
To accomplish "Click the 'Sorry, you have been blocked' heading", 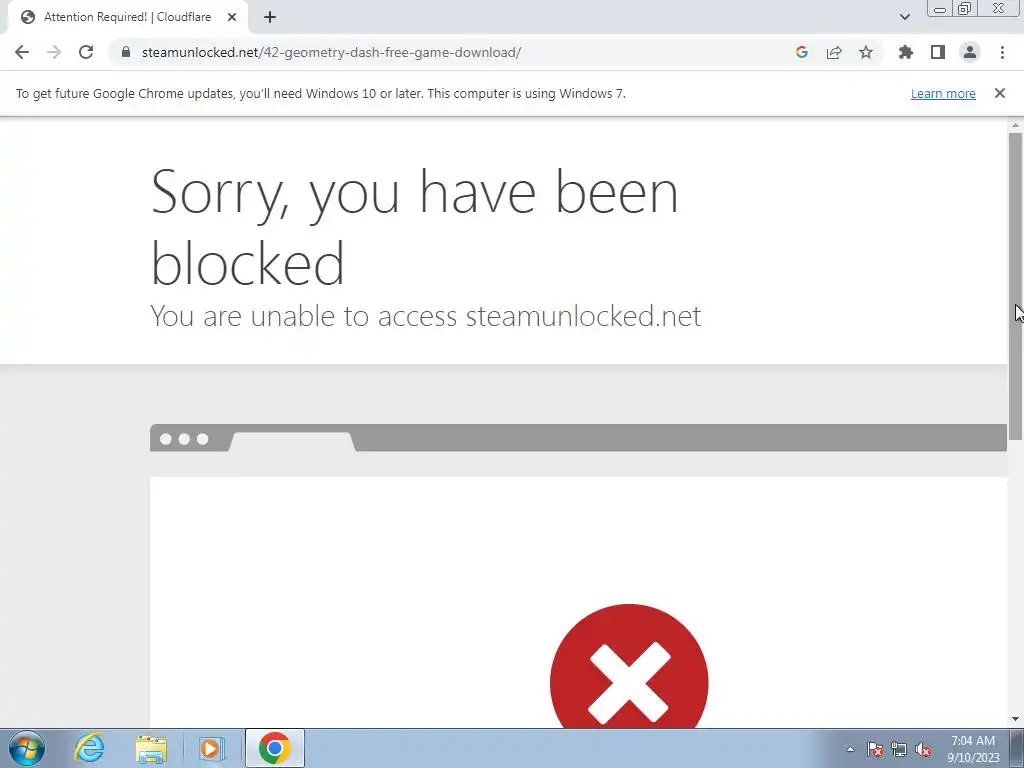I will tap(415, 227).
